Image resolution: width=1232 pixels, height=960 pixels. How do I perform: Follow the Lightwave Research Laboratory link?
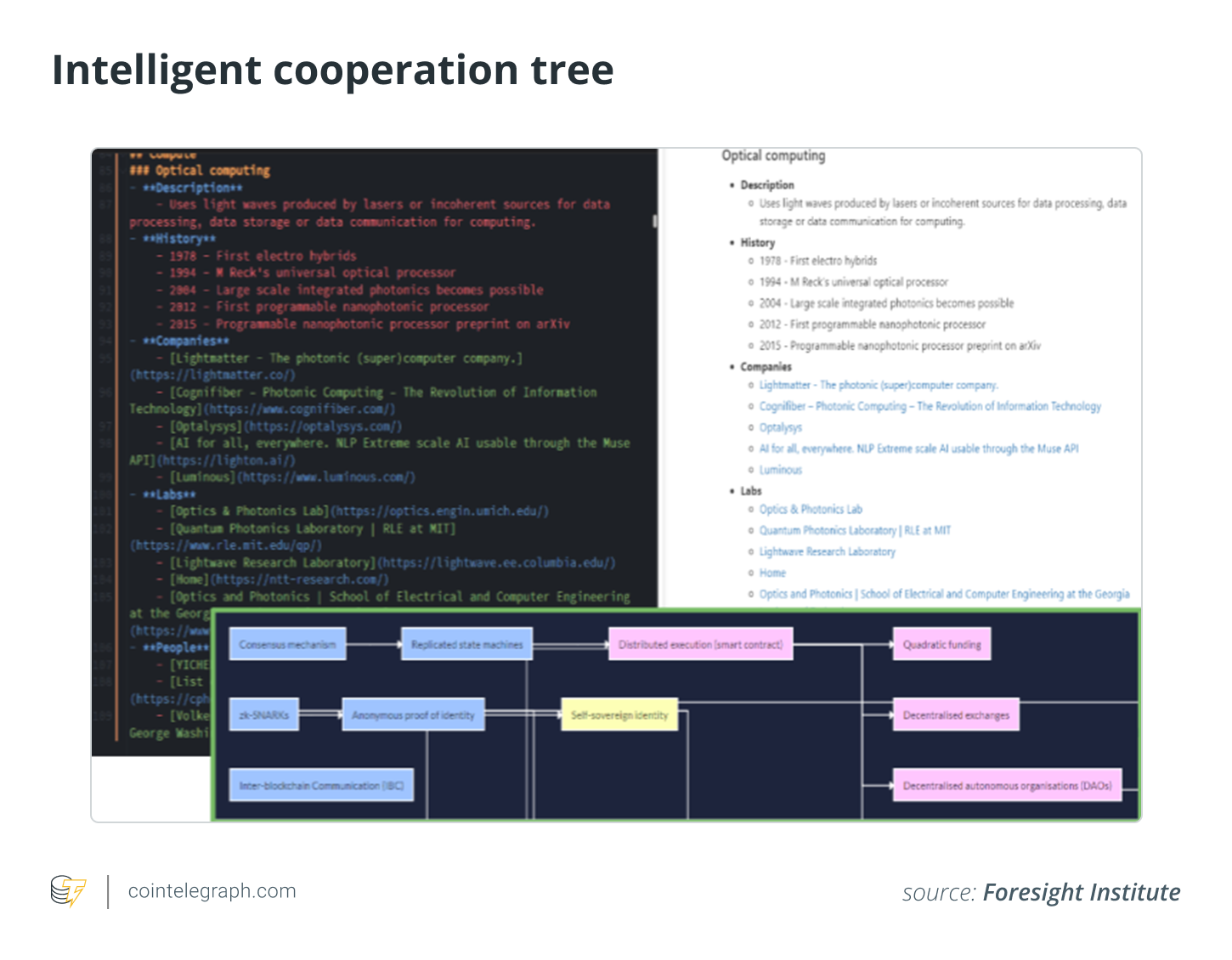pyautogui.click(x=827, y=551)
